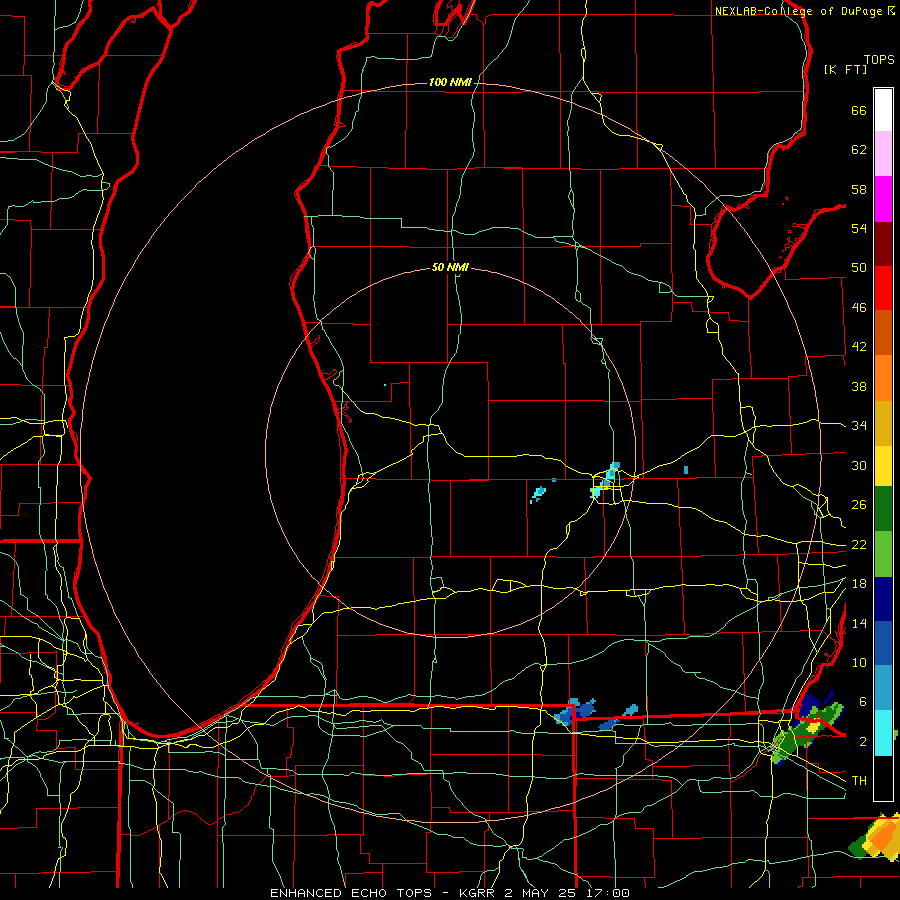Click the light pink legend swatch
The image size is (900, 900).
point(883,153)
